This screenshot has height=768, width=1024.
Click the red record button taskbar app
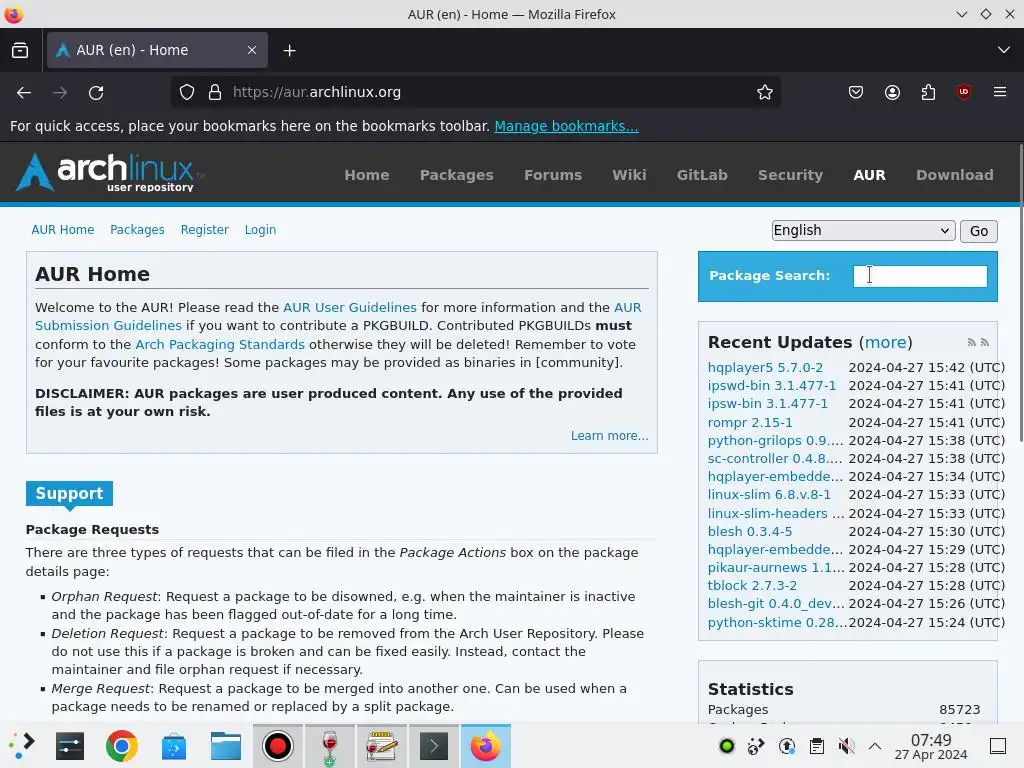click(278, 746)
